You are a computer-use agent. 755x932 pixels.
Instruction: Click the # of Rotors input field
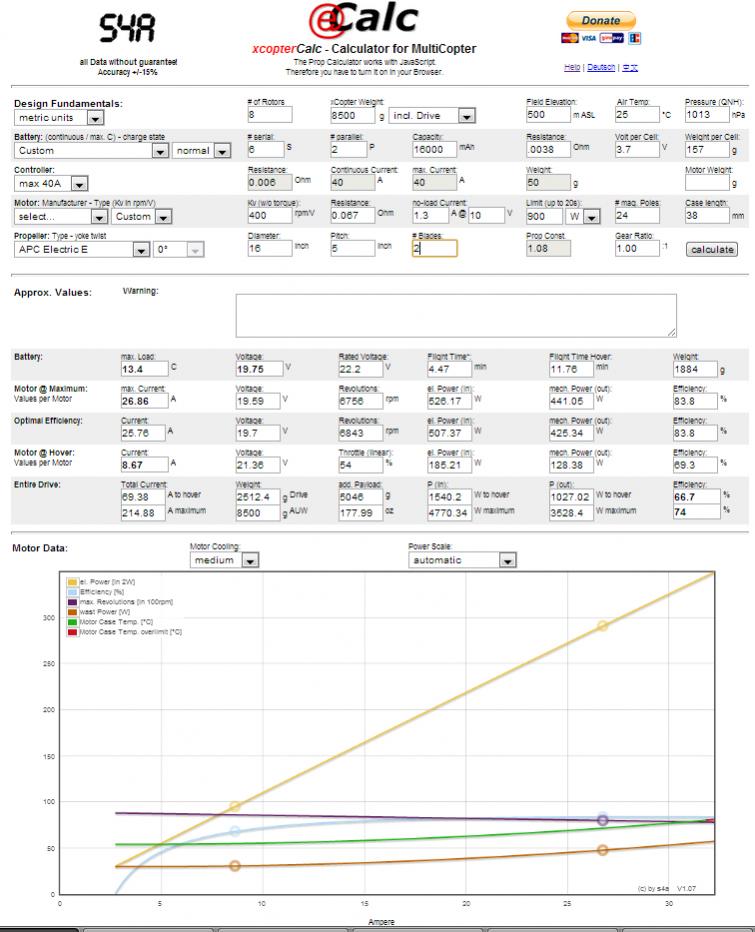pos(269,115)
